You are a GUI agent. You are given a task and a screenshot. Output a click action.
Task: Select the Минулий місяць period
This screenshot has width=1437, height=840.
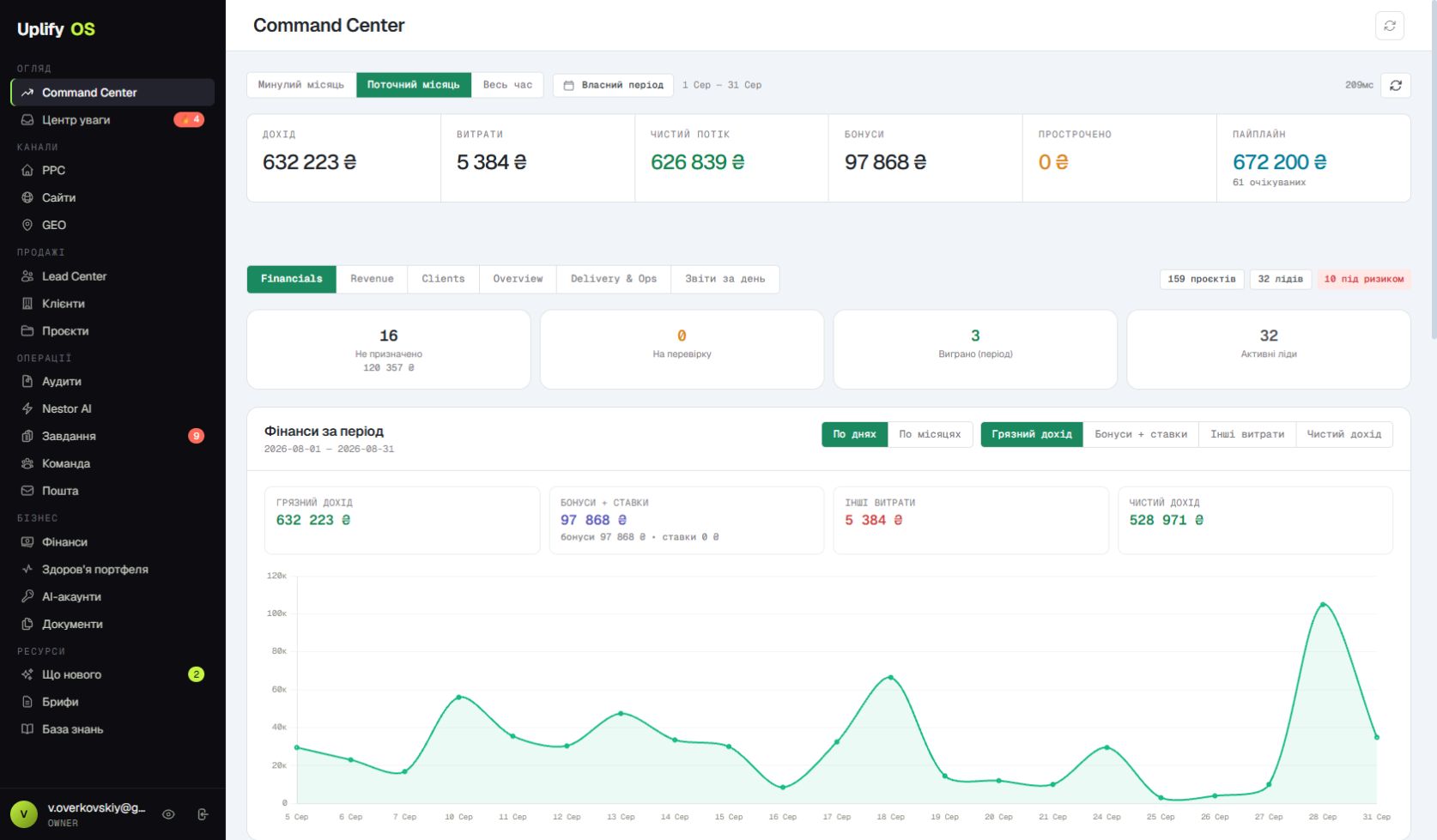[x=301, y=85]
